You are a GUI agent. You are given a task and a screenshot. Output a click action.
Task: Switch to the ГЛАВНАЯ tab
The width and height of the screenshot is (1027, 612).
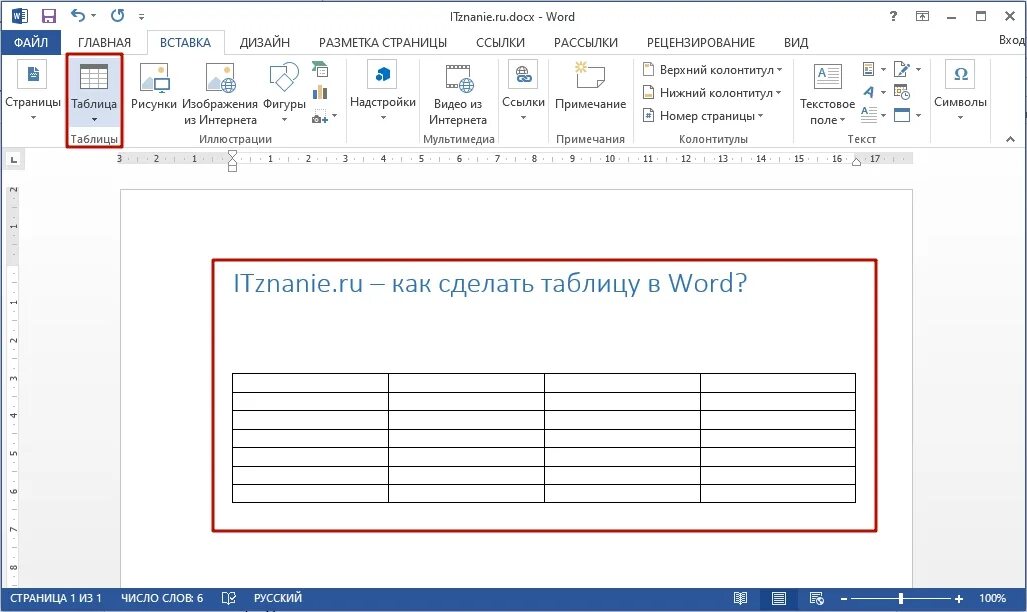pos(104,43)
